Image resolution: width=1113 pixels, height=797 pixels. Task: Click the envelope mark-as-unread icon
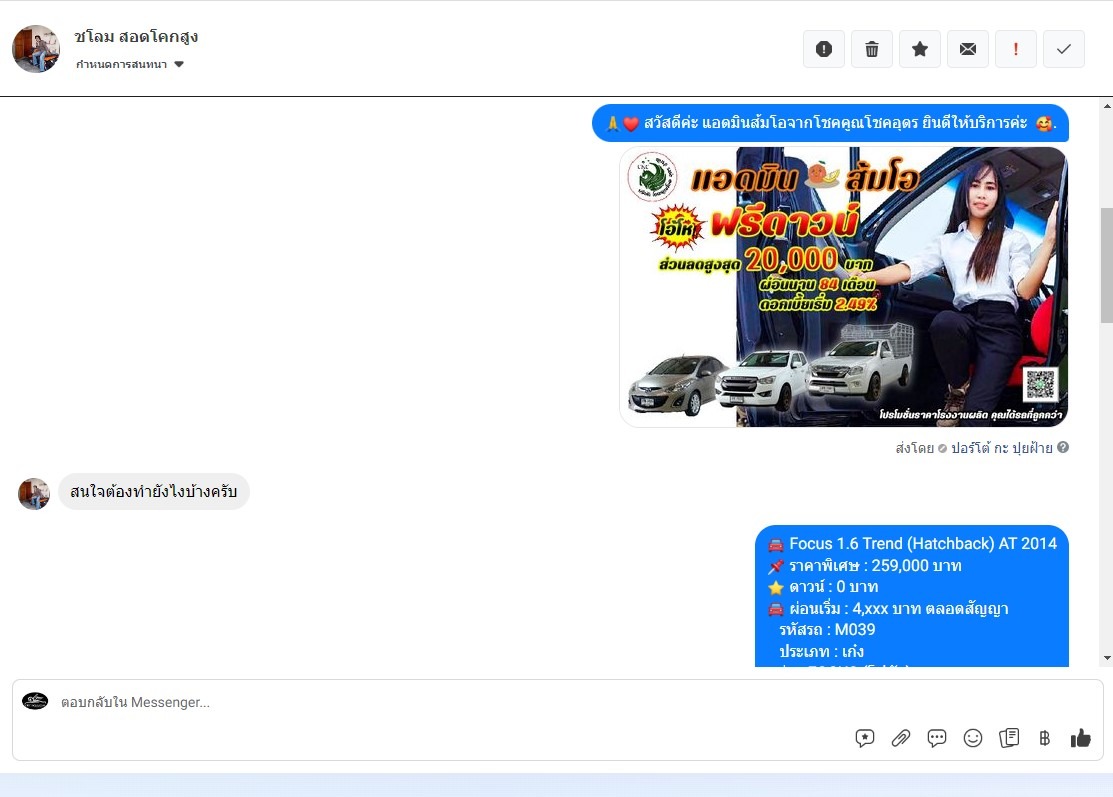tap(967, 49)
